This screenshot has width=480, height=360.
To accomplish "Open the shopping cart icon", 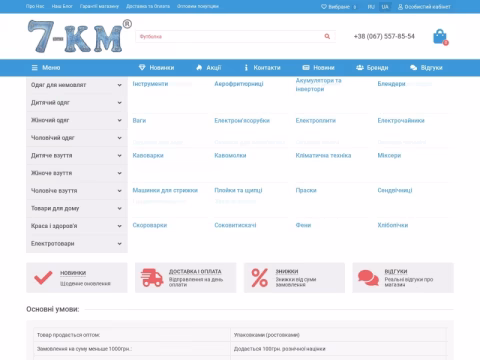I will pos(440,37).
